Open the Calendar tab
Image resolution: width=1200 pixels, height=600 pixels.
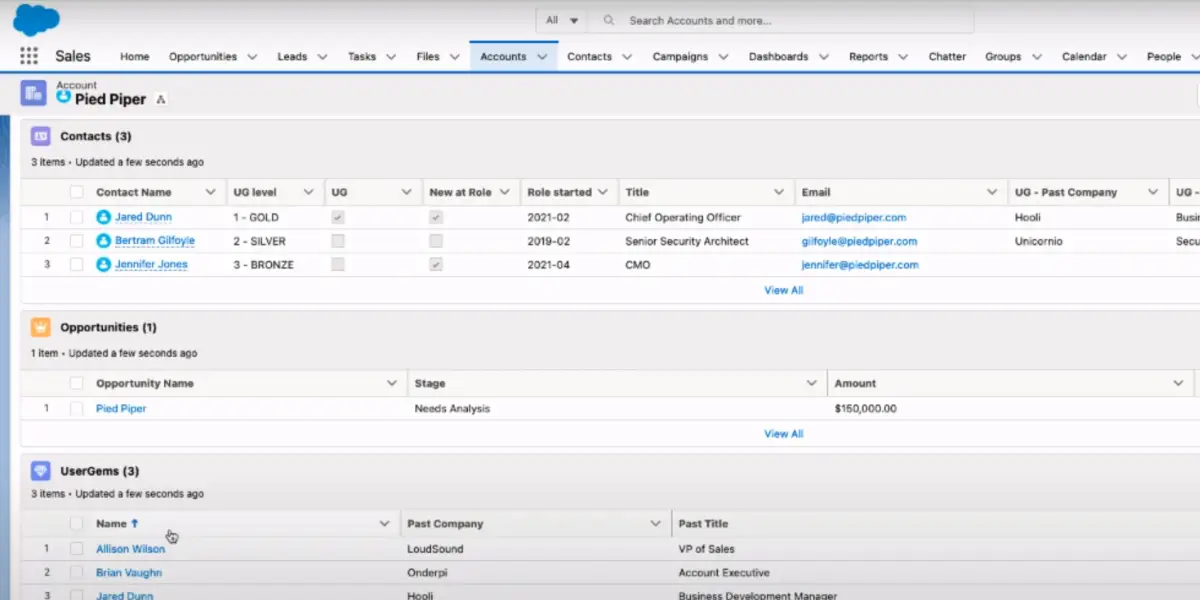point(1084,57)
